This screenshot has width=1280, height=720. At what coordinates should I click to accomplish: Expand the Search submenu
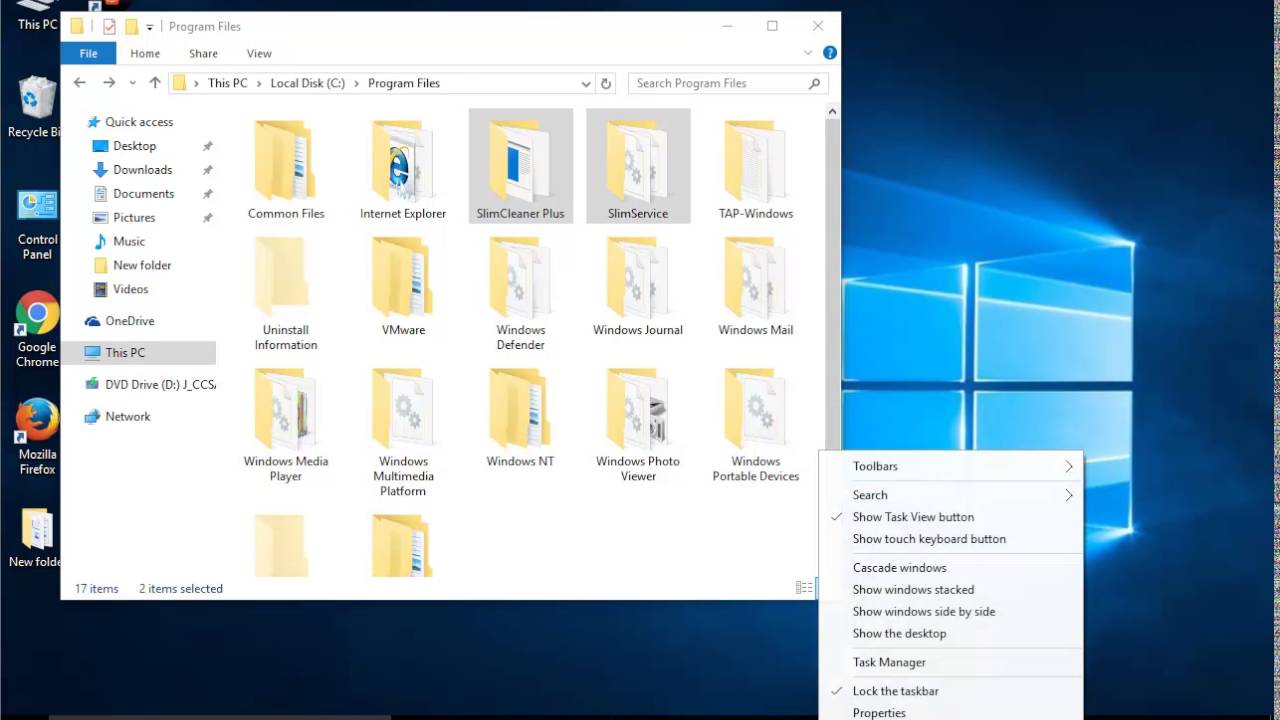click(950, 495)
